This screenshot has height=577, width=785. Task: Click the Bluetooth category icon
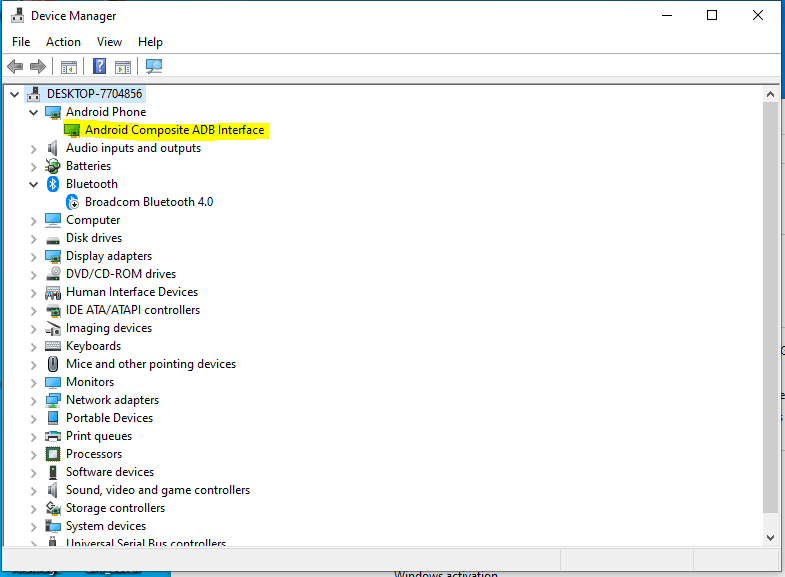[x=53, y=184]
